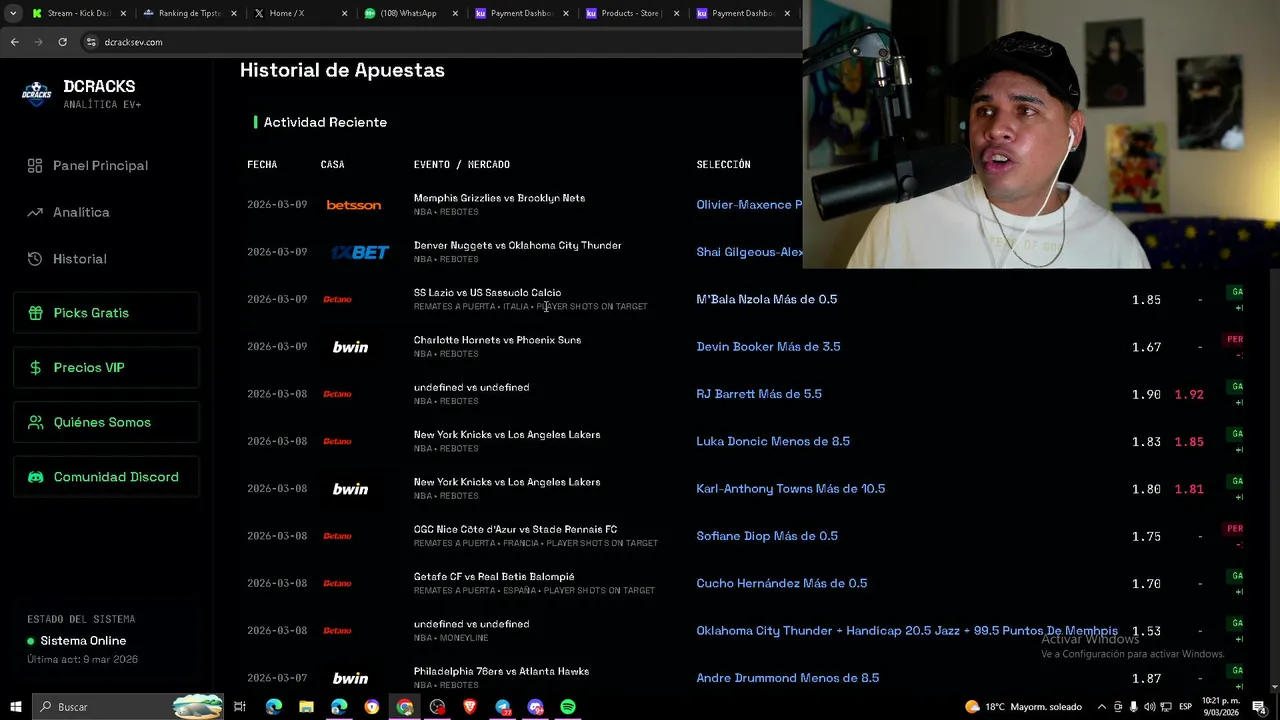Click the RJ Barrett Más de 5.5 selection
This screenshot has width=1280, height=720.
[759, 394]
